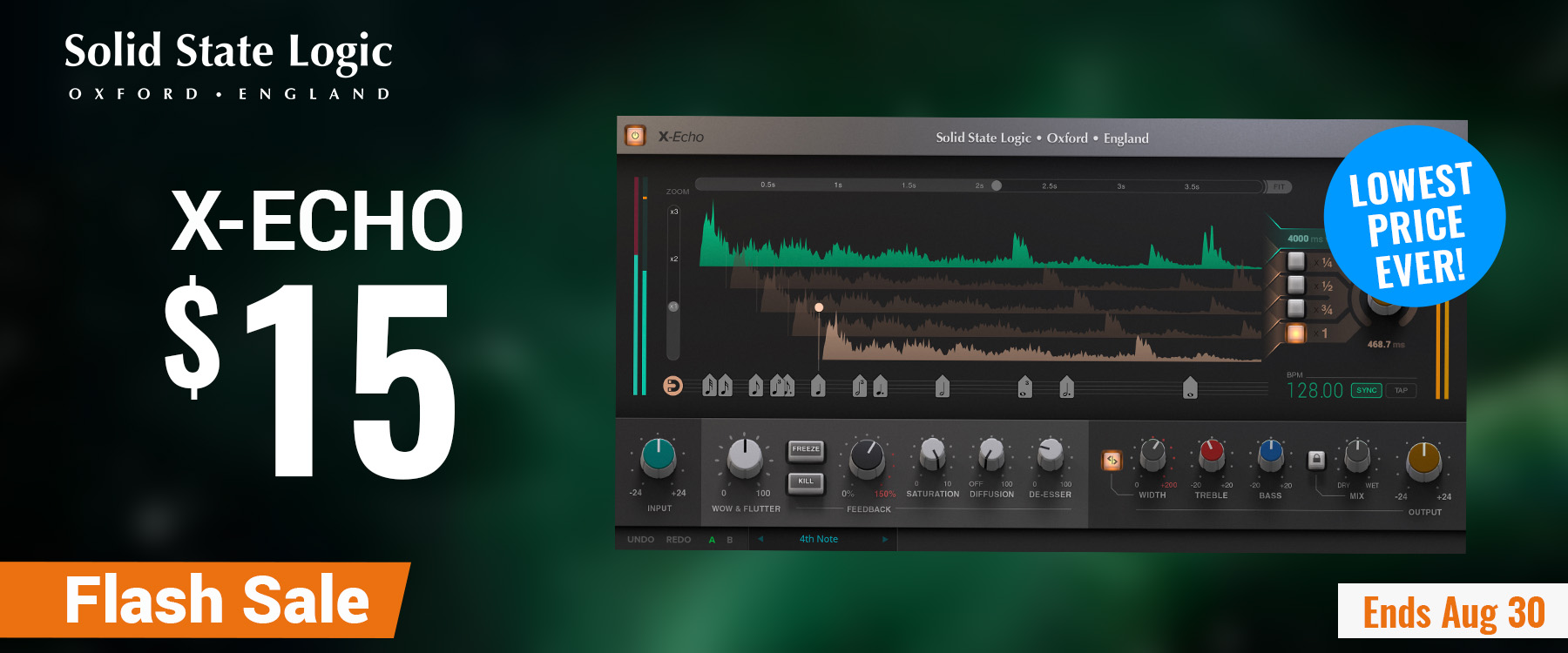Image resolution: width=1568 pixels, height=653 pixels.
Task: Click the time ruler slider handle
Action: coord(997,185)
